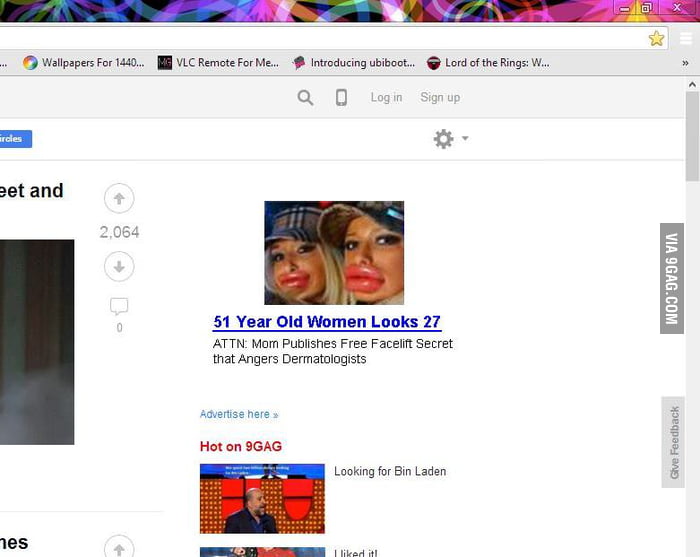Click the Advertise here link
Viewport: 700px width, 557px height.
239,414
